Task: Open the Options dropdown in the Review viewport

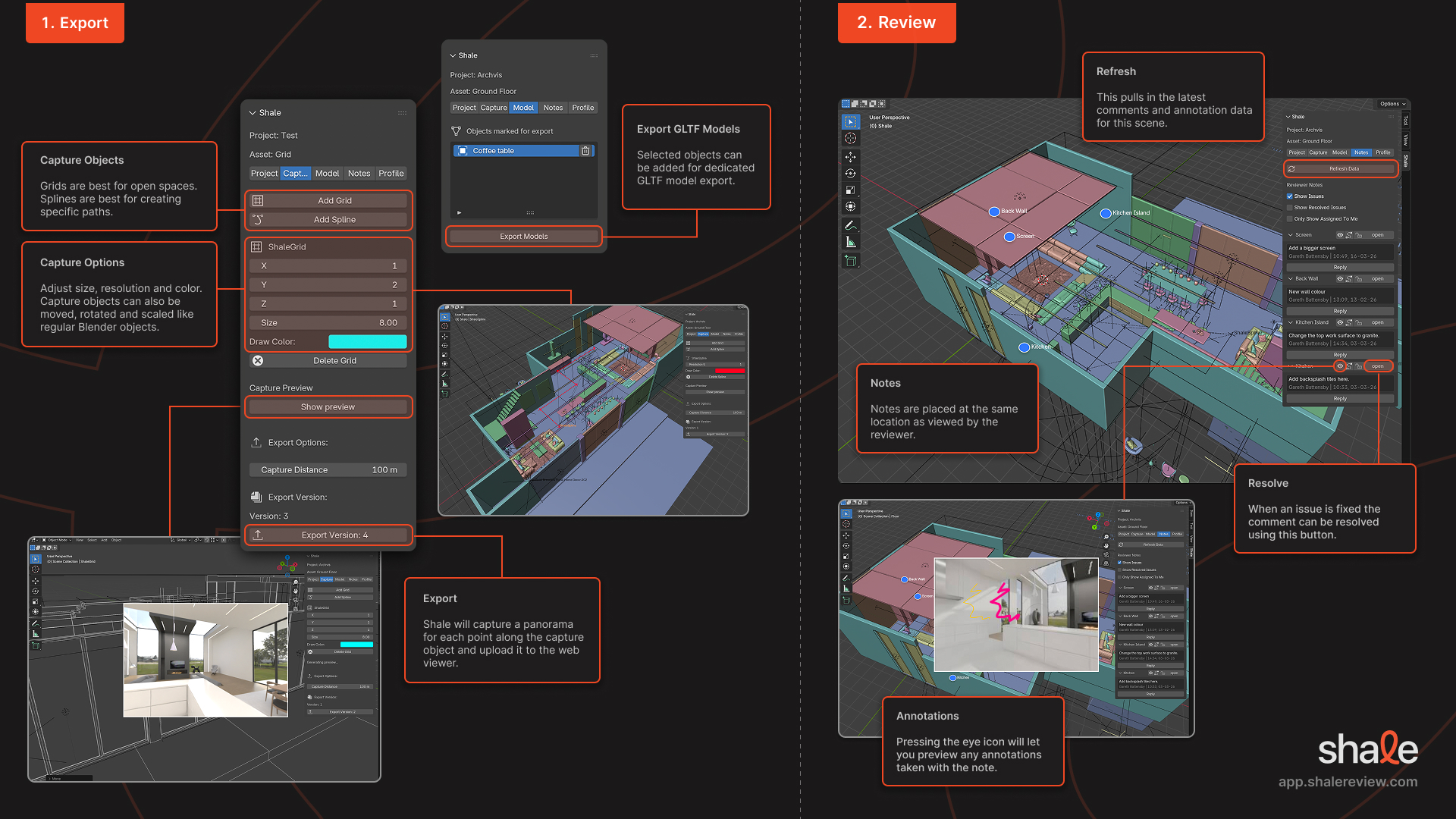Action: pos(1393,104)
